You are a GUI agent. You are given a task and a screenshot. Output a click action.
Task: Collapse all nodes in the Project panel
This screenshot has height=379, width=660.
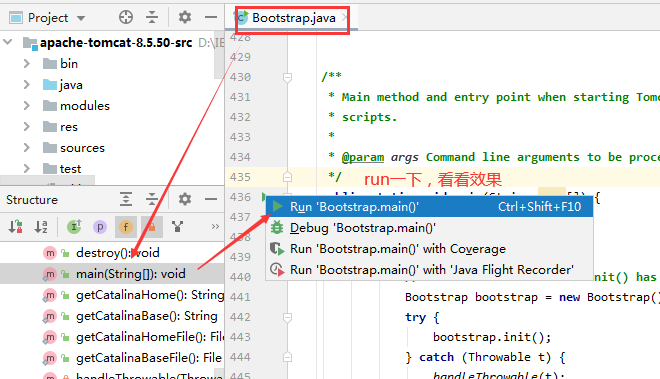click(x=152, y=17)
